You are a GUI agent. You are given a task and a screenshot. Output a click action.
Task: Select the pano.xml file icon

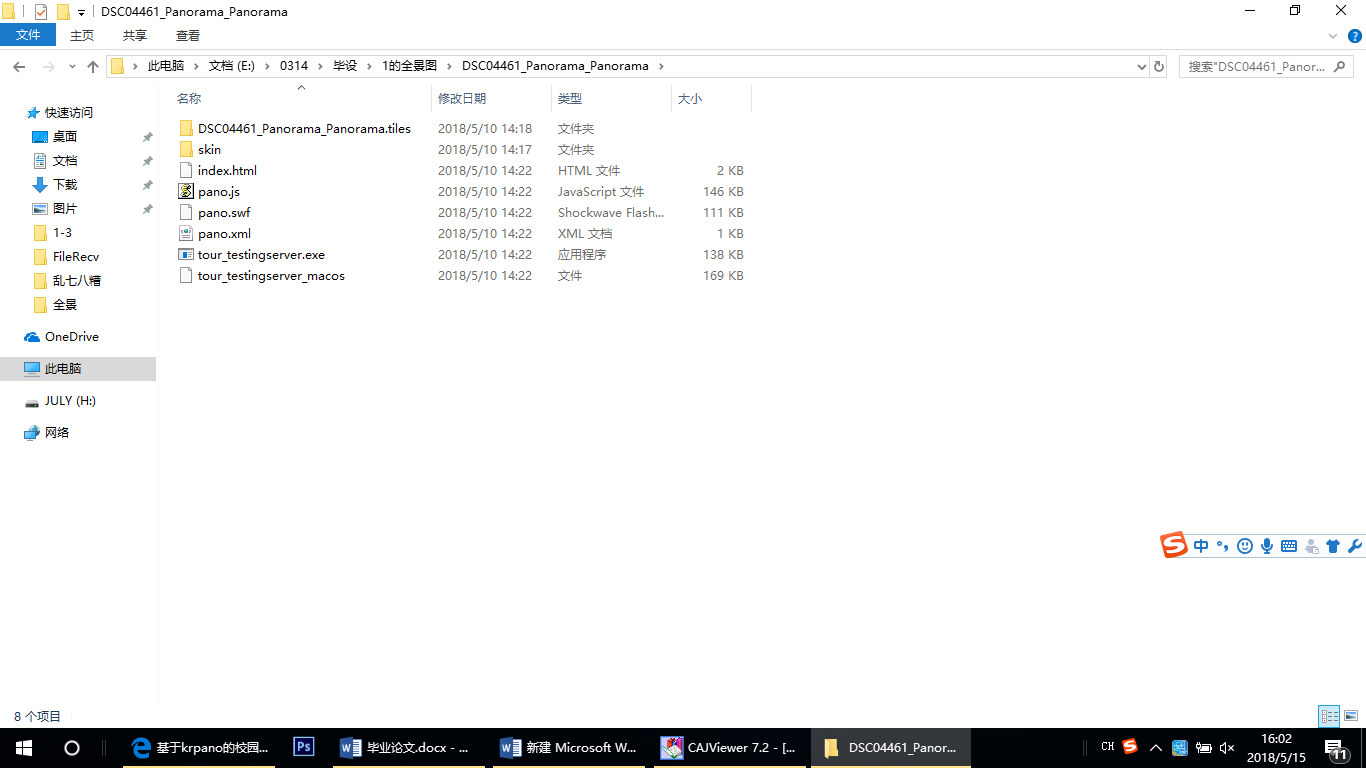185,234
